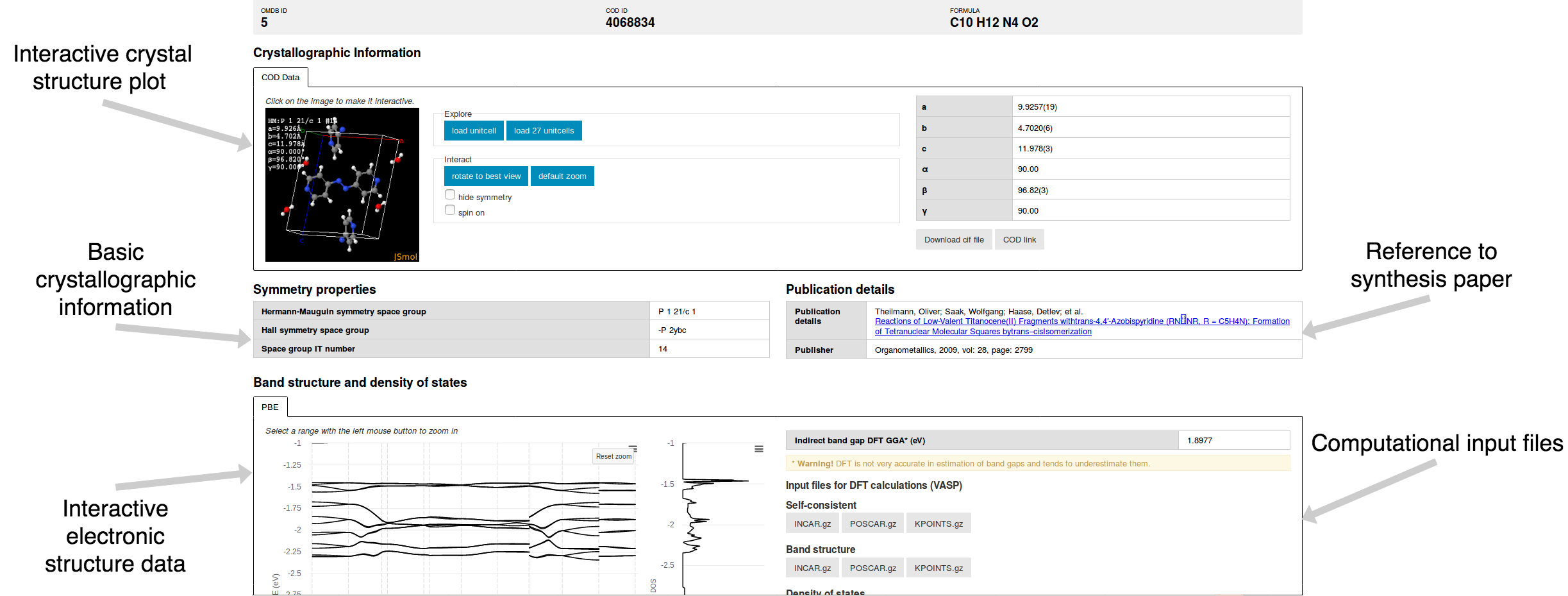
Task: Select the PBE tab
Action: (270, 407)
